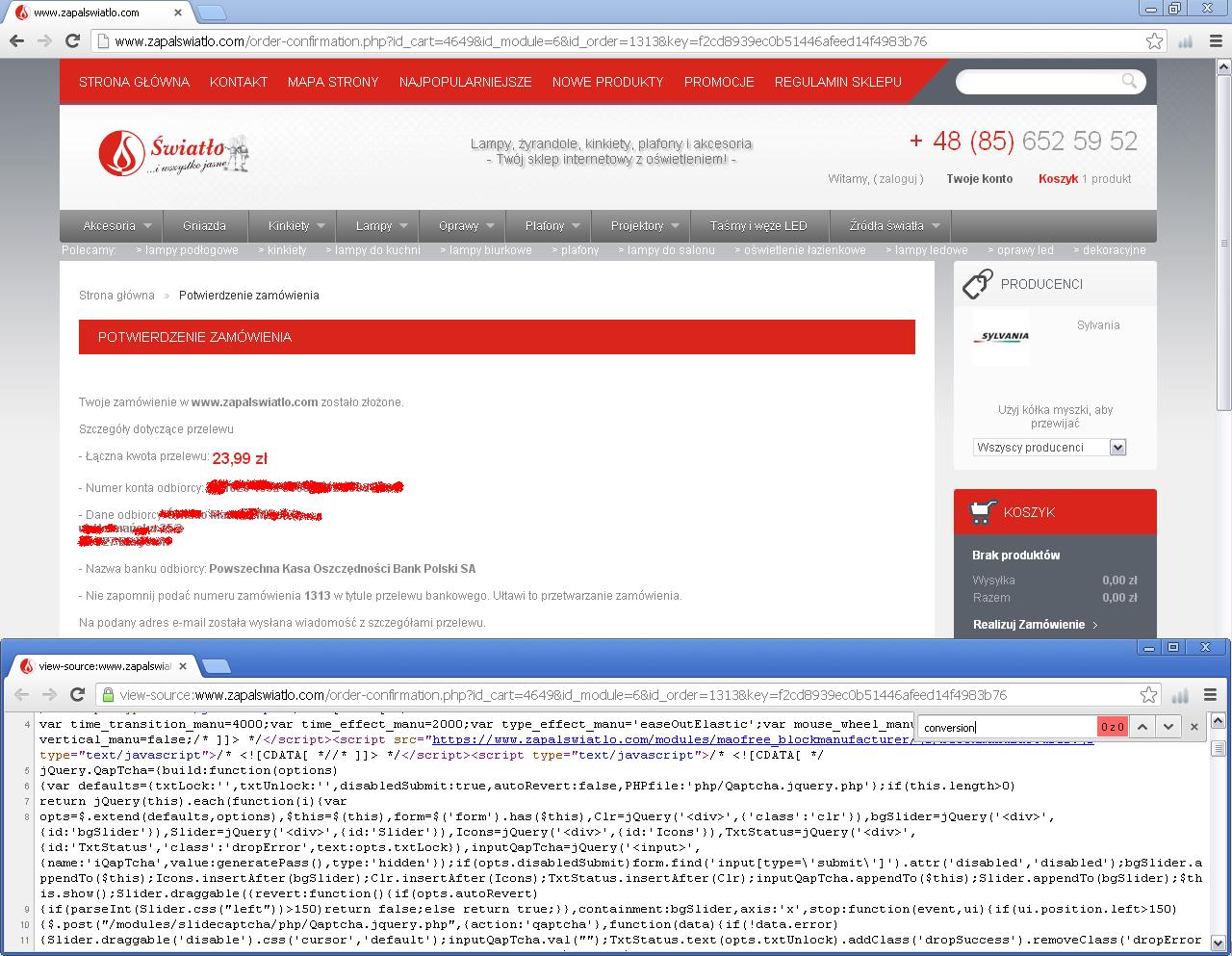This screenshot has width=1232, height=956.
Task: Expand the Kinkiety category menu
Action: [x=321, y=226]
